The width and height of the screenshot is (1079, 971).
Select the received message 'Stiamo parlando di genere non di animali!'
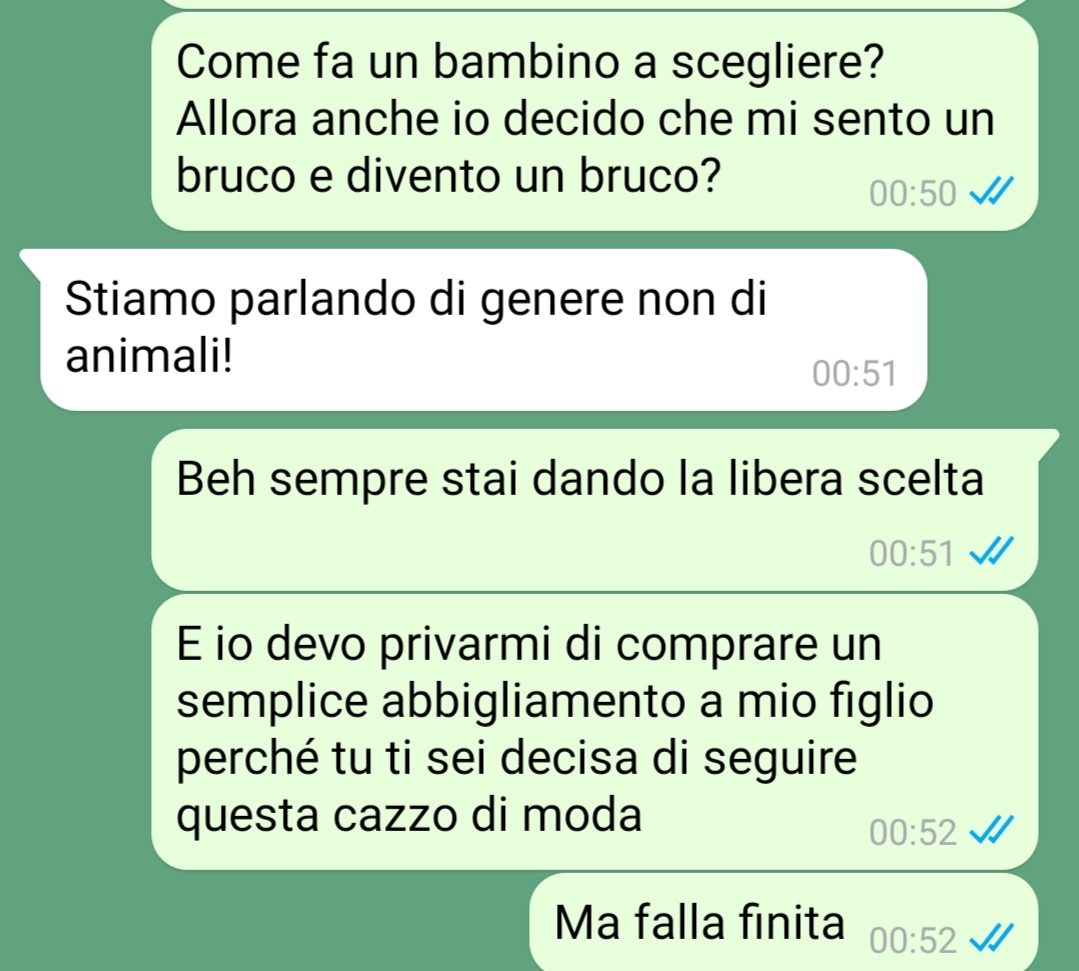click(x=484, y=330)
